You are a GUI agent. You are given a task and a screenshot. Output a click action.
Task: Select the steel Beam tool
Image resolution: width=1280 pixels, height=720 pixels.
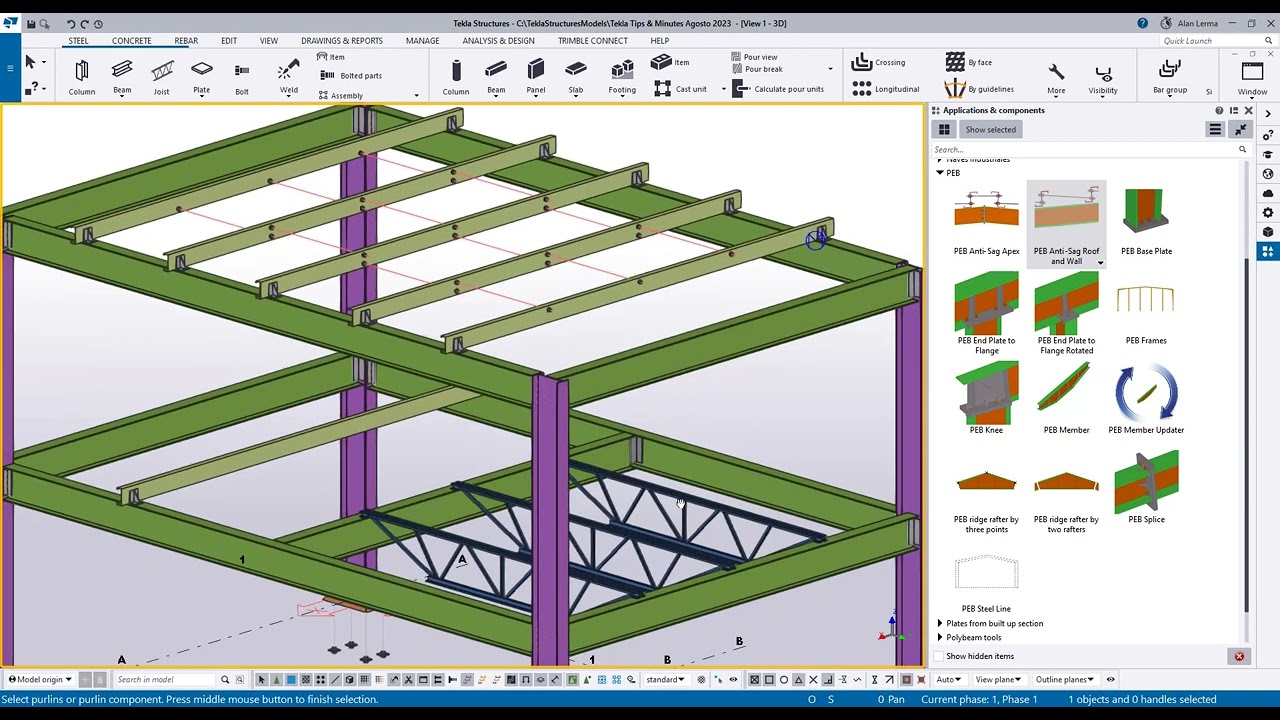coord(122,77)
